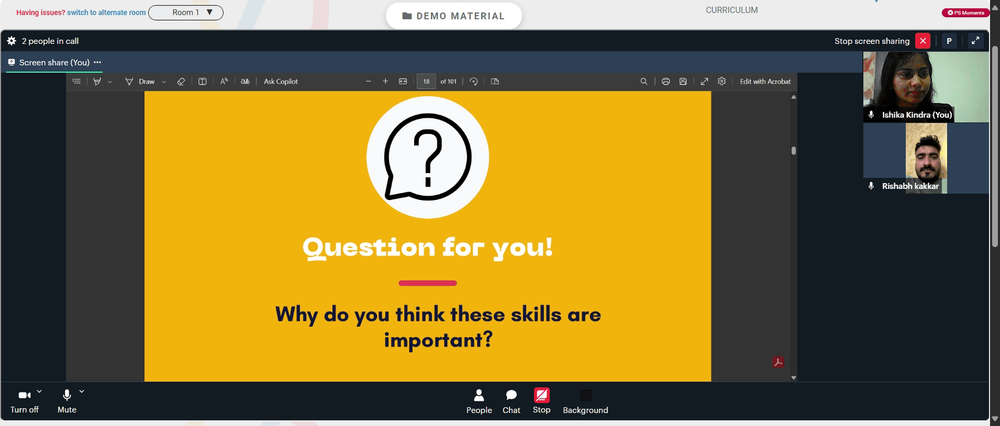
Task: Open the Room 1 dropdown
Action: tap(186, 12)
